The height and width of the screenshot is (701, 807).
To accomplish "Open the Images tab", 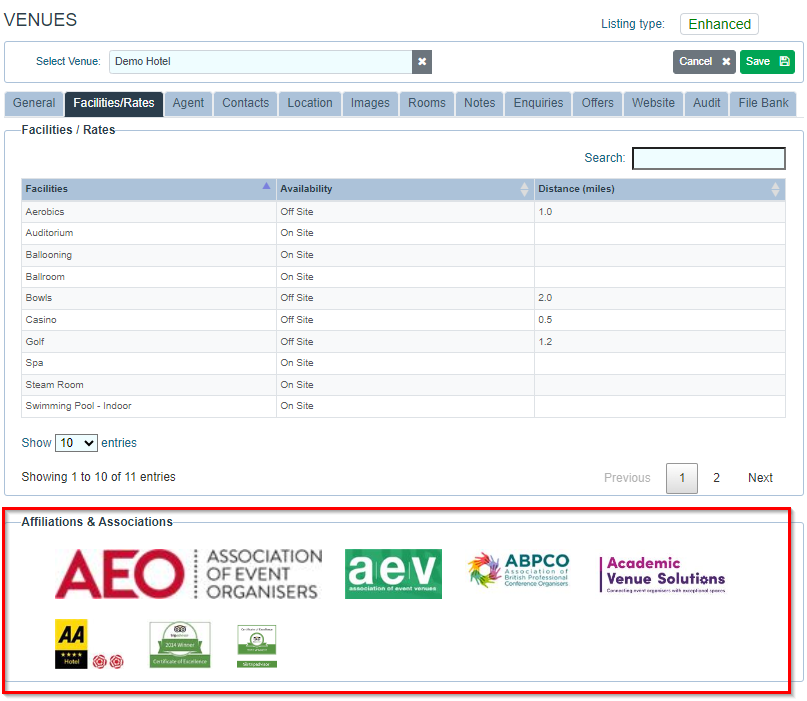I will [370, 103].
